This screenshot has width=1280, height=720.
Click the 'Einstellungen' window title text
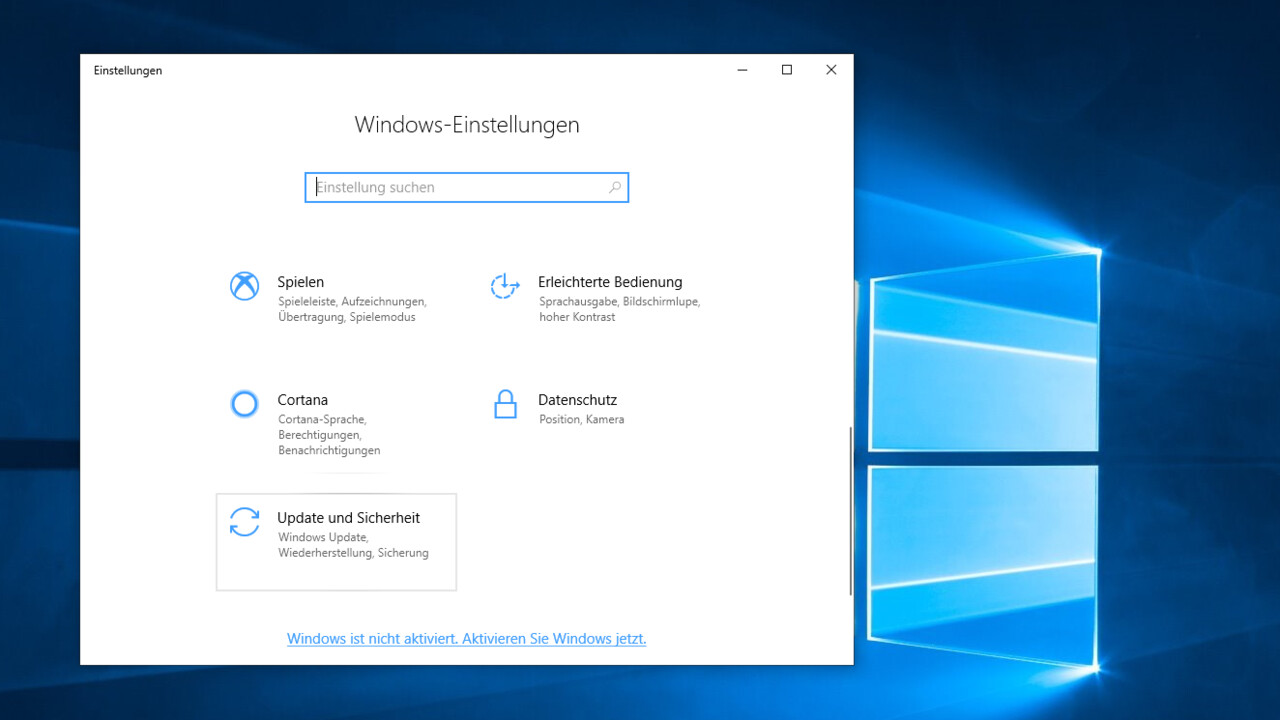(128, 70)
